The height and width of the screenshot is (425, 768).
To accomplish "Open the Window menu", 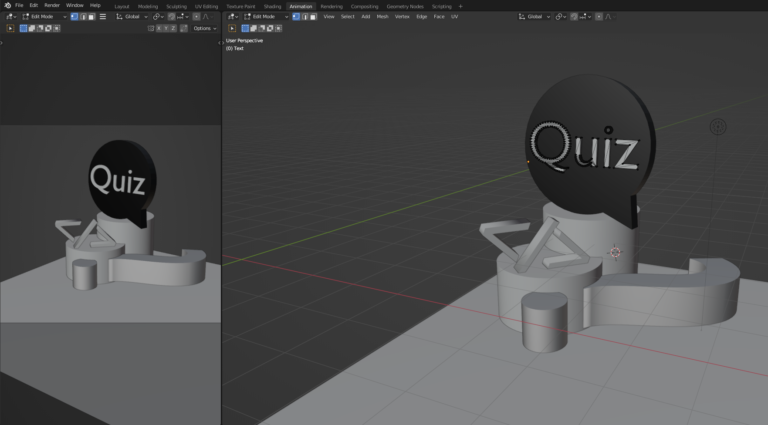I will 74,5.
